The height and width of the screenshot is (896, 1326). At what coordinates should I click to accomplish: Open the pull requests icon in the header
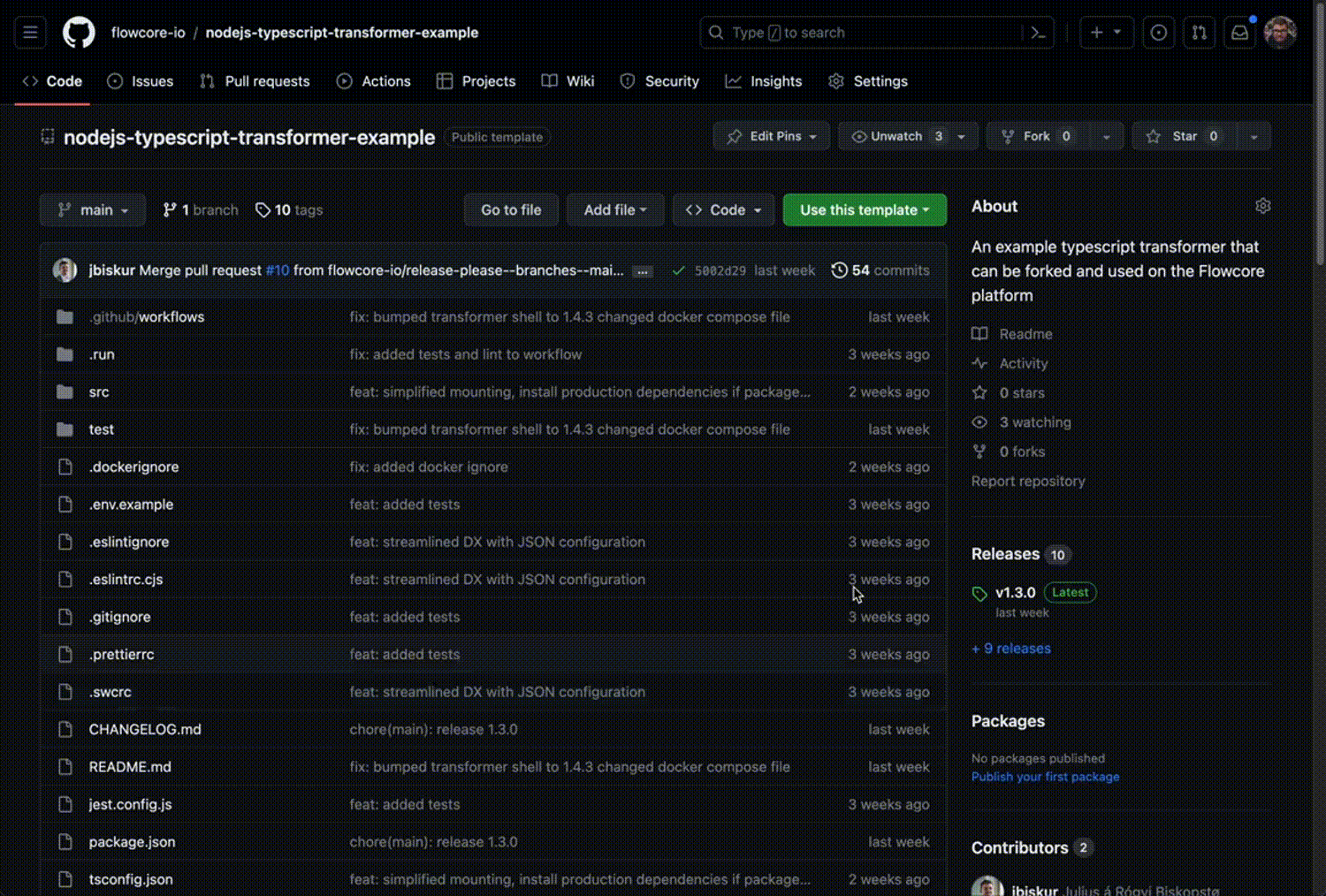point(1199,33)
